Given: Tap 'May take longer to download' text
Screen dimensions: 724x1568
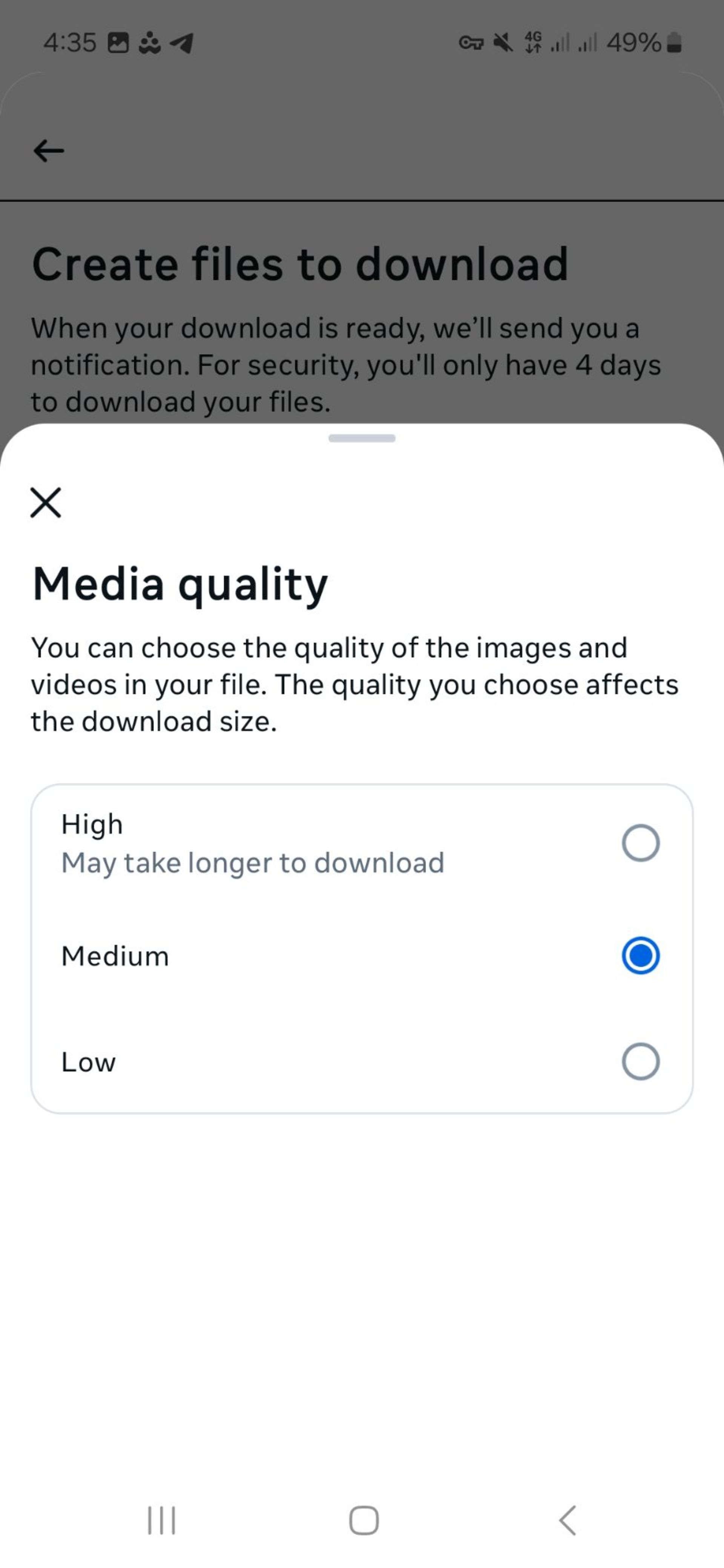Looking at the screenshot, I should pyautogui.click(x=253, y=863).
